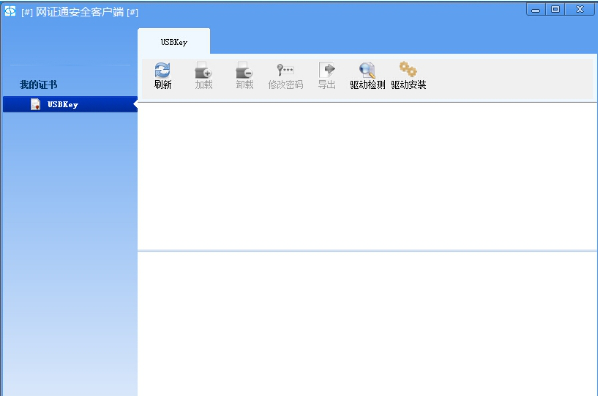Minimize the 网证通安全客户端 window

coord(536,10)
